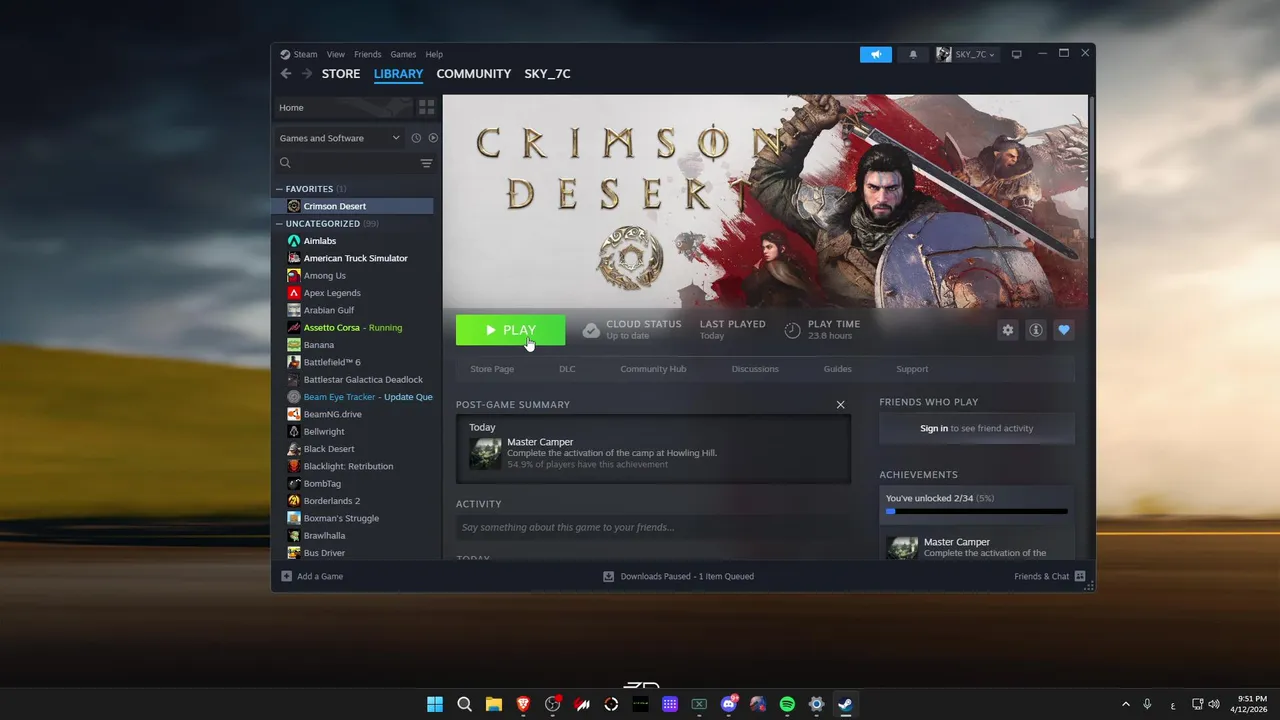Collapse the UNCATEGORIZED category

[280, 224]
